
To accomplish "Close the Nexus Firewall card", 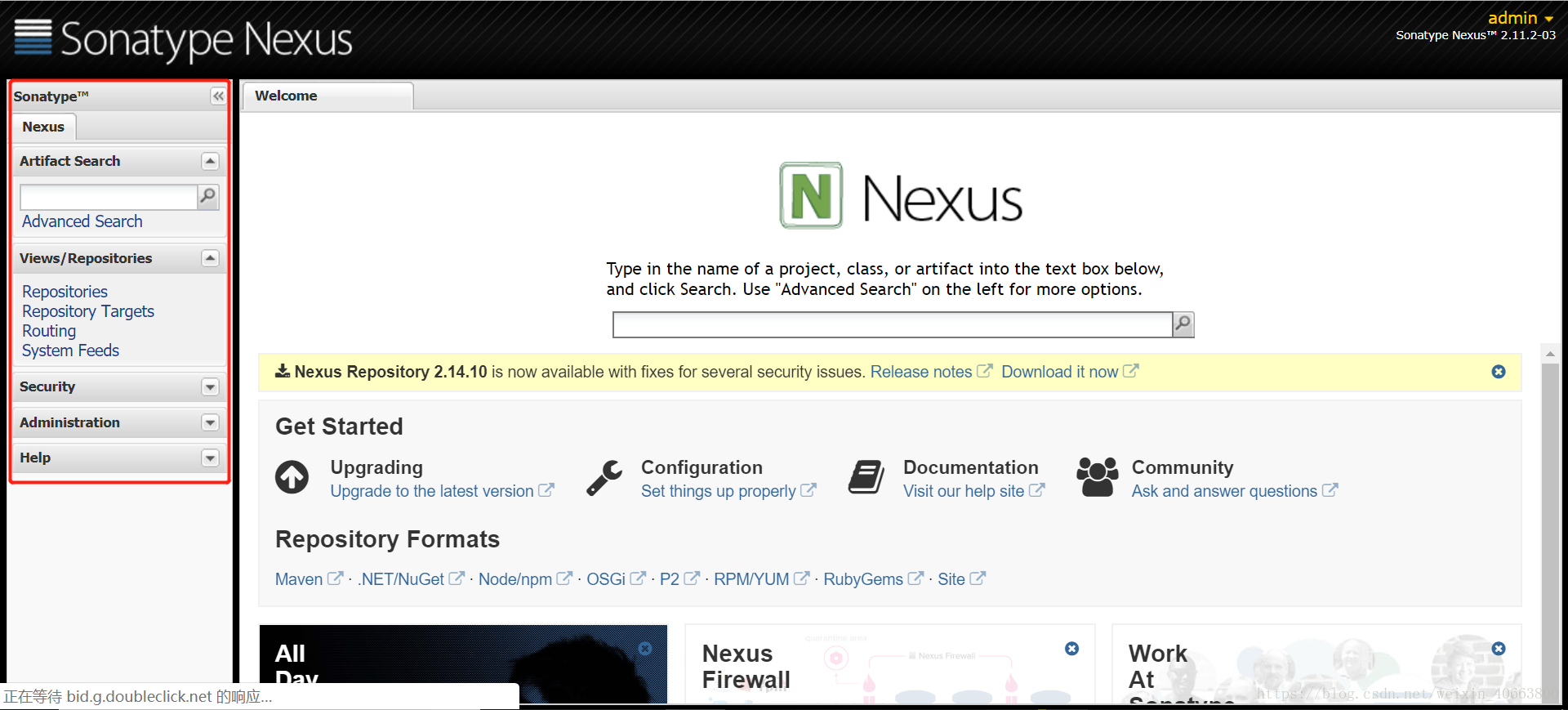I will click(1072, 649).
